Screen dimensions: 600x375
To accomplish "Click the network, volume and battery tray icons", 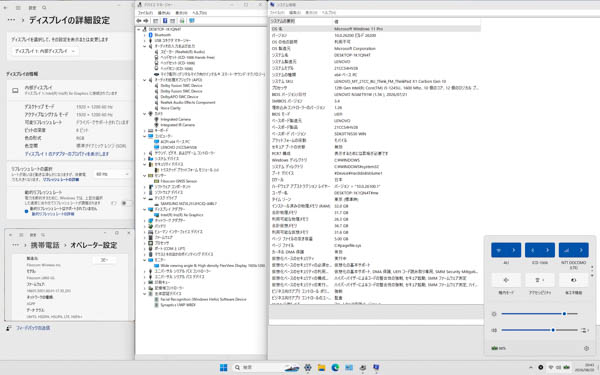I will (x=558, y=367).
